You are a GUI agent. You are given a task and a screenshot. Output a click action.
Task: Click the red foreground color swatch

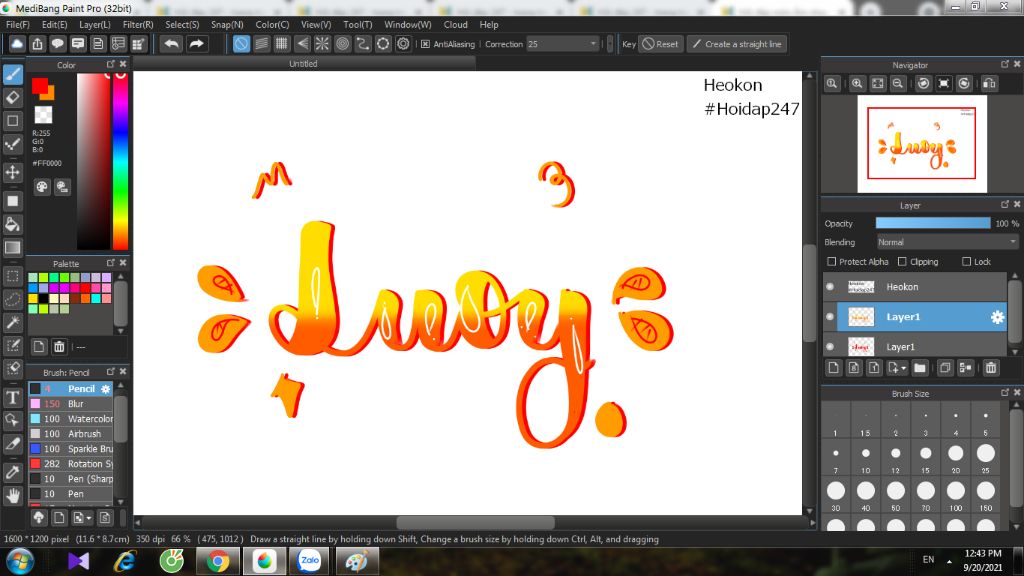[x=40, y=86]
